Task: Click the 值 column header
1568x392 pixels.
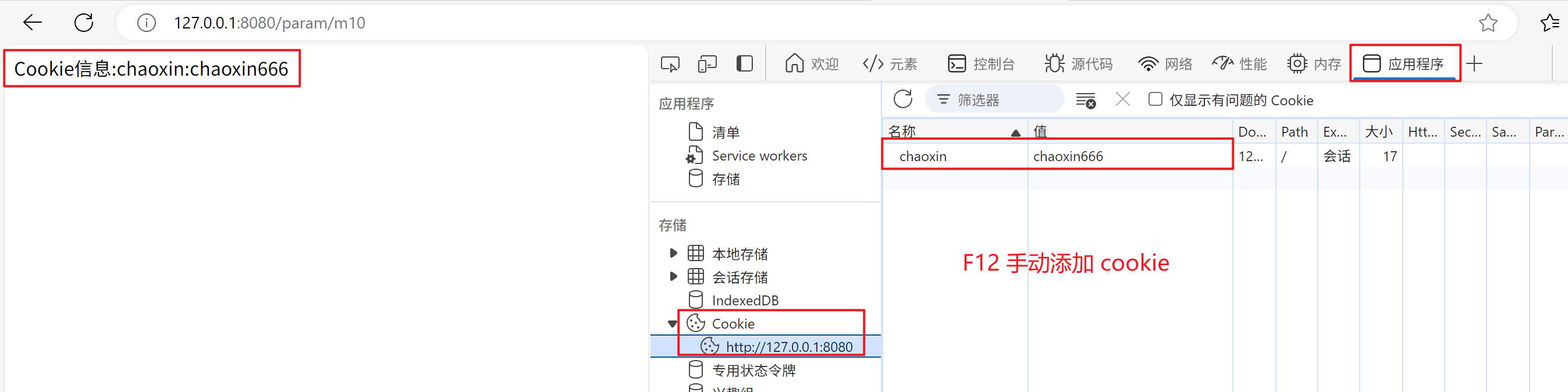Action: click(1130, 131)
